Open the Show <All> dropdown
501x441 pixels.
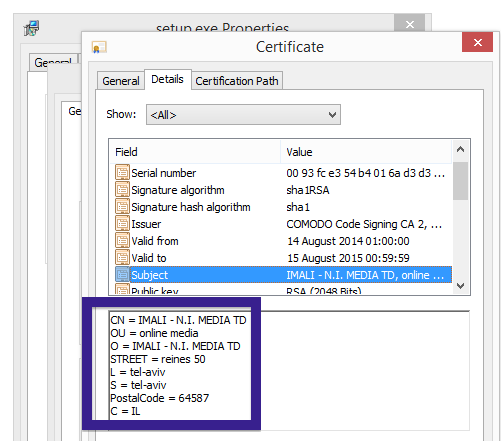[x=243, y=115]
